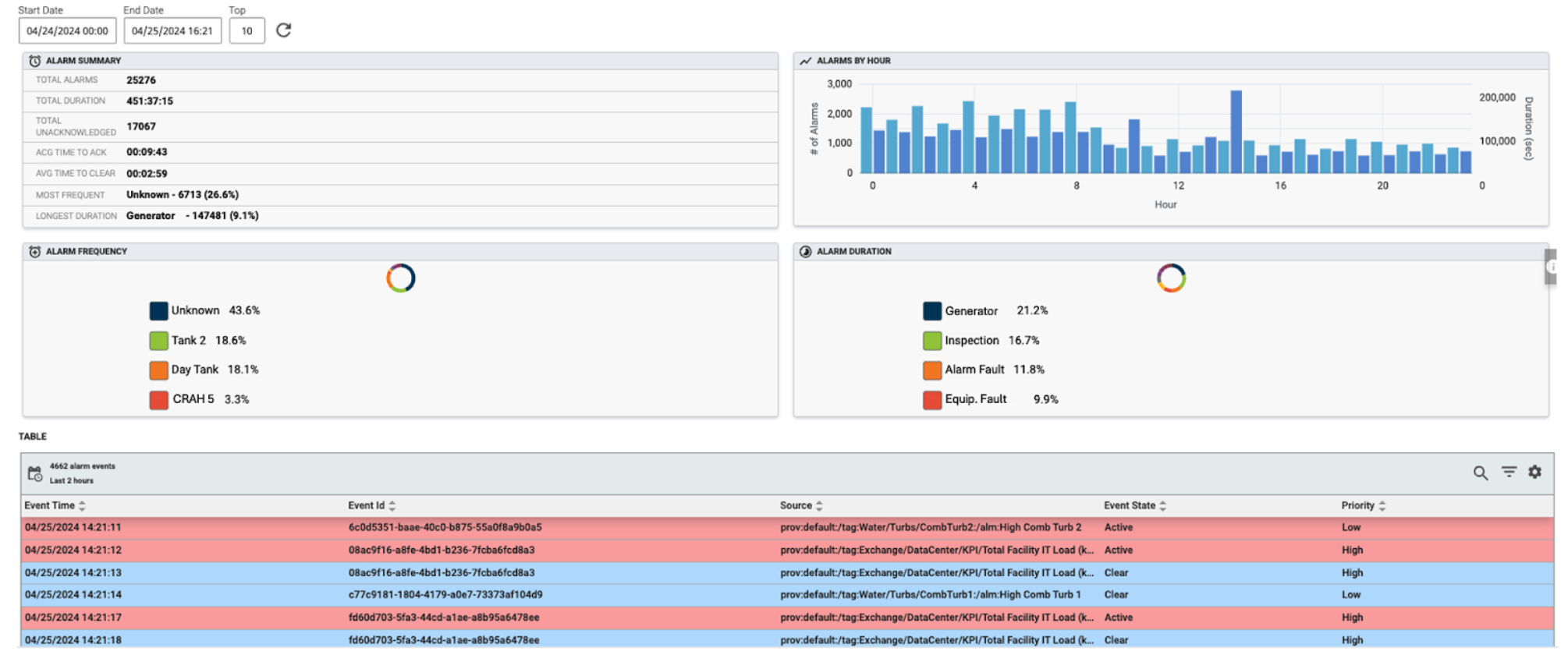Click the Avg Time To Clear value 00:02:59
This screenshot has height=669, width=1568.
147,174
